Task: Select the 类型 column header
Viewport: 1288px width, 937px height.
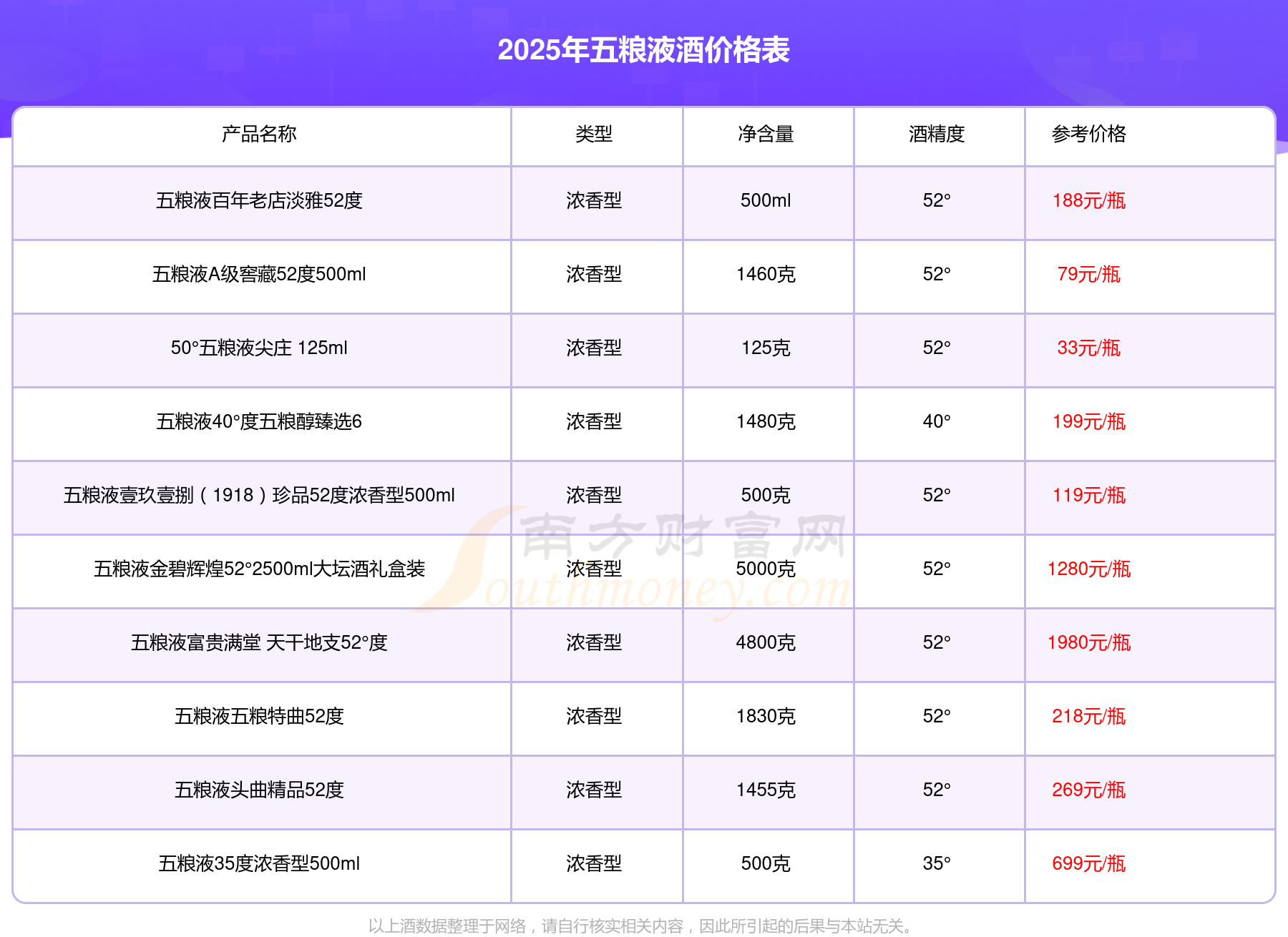Action: click(x=594, y=134)
